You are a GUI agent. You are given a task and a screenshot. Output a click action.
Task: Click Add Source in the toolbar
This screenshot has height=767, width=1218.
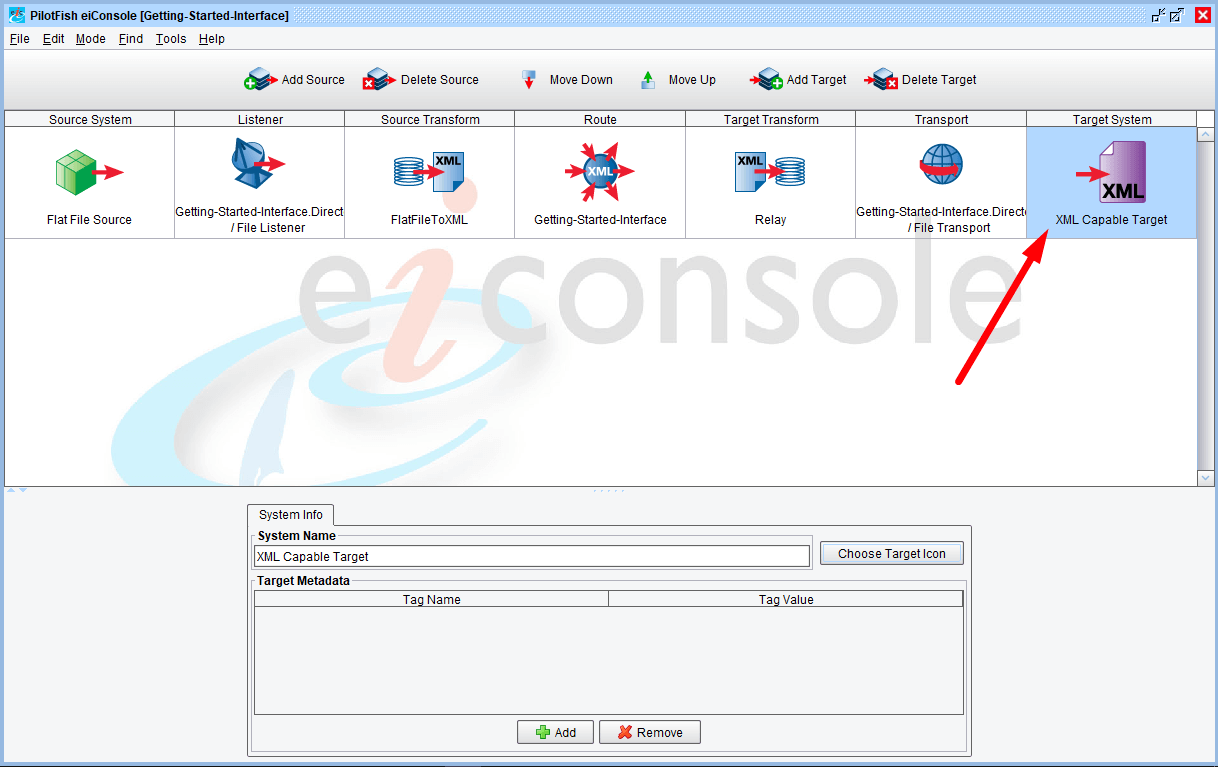point(295,80)
